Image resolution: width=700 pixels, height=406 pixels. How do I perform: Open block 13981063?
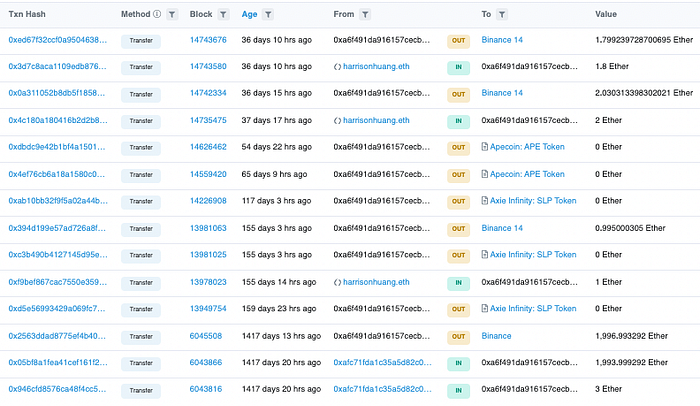click(208, 228)
